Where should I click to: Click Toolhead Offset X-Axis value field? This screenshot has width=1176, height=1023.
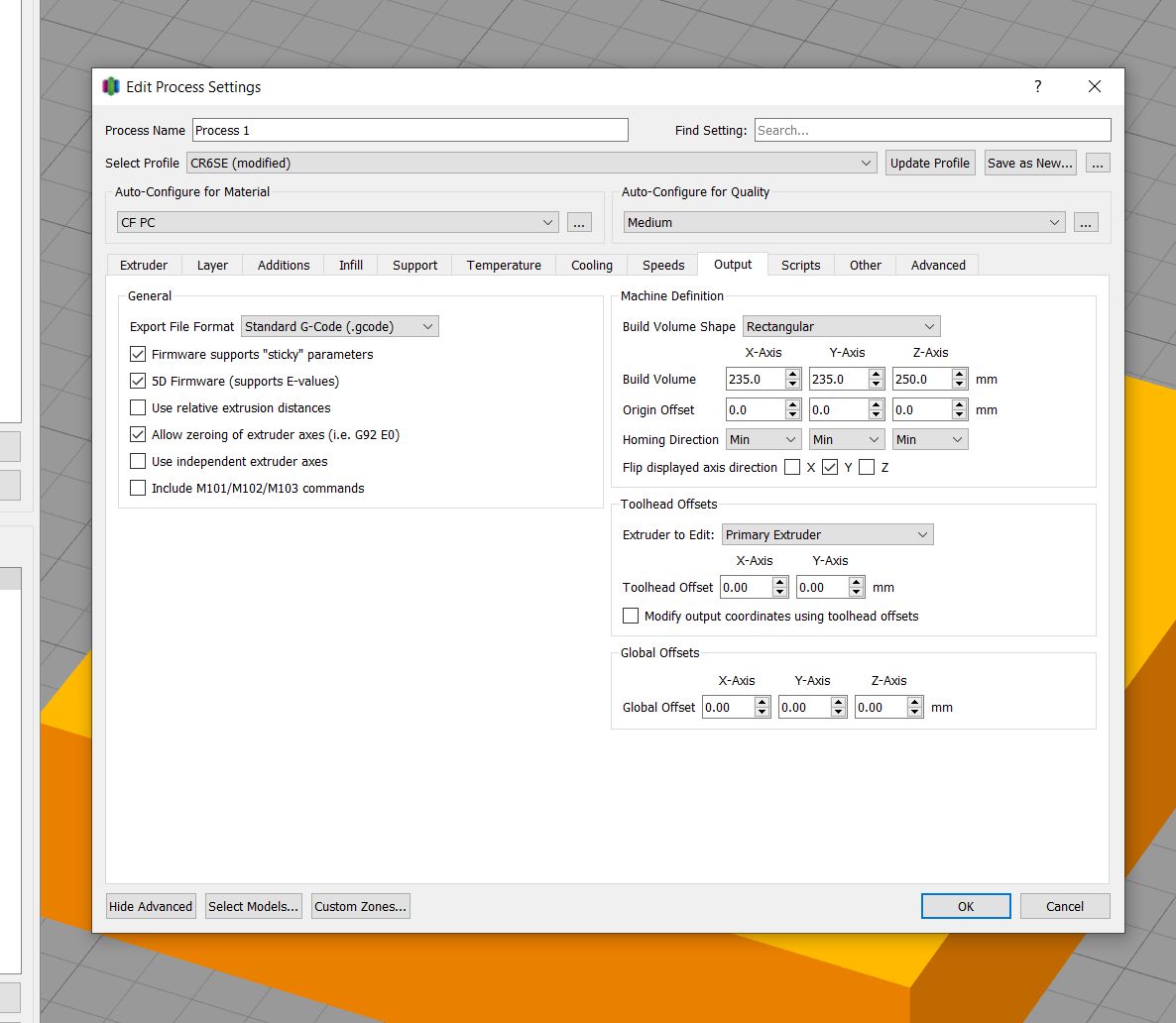[x=747, y=587]
